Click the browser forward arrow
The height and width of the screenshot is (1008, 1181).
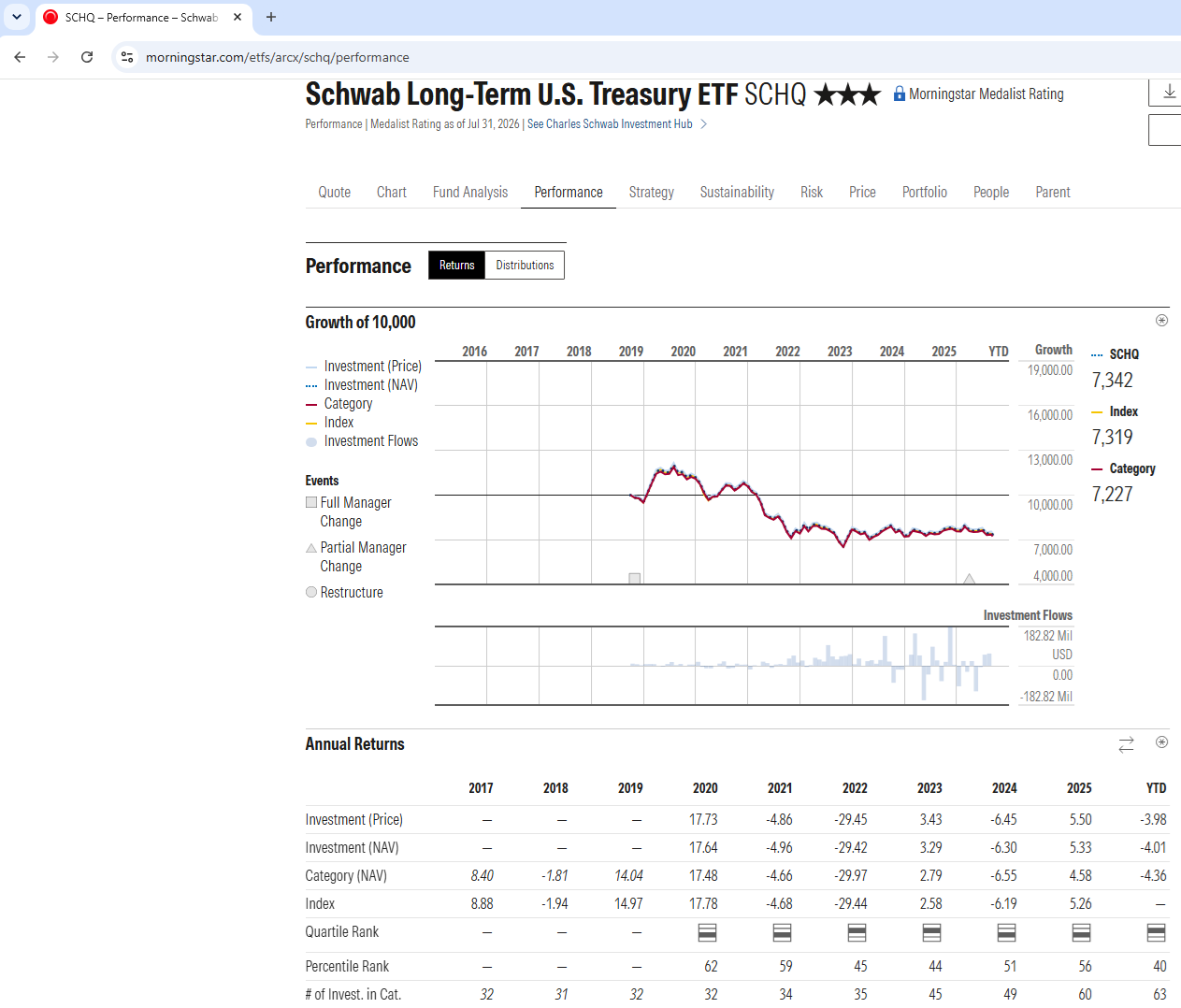pyautogui.click(x=53, y=57)
